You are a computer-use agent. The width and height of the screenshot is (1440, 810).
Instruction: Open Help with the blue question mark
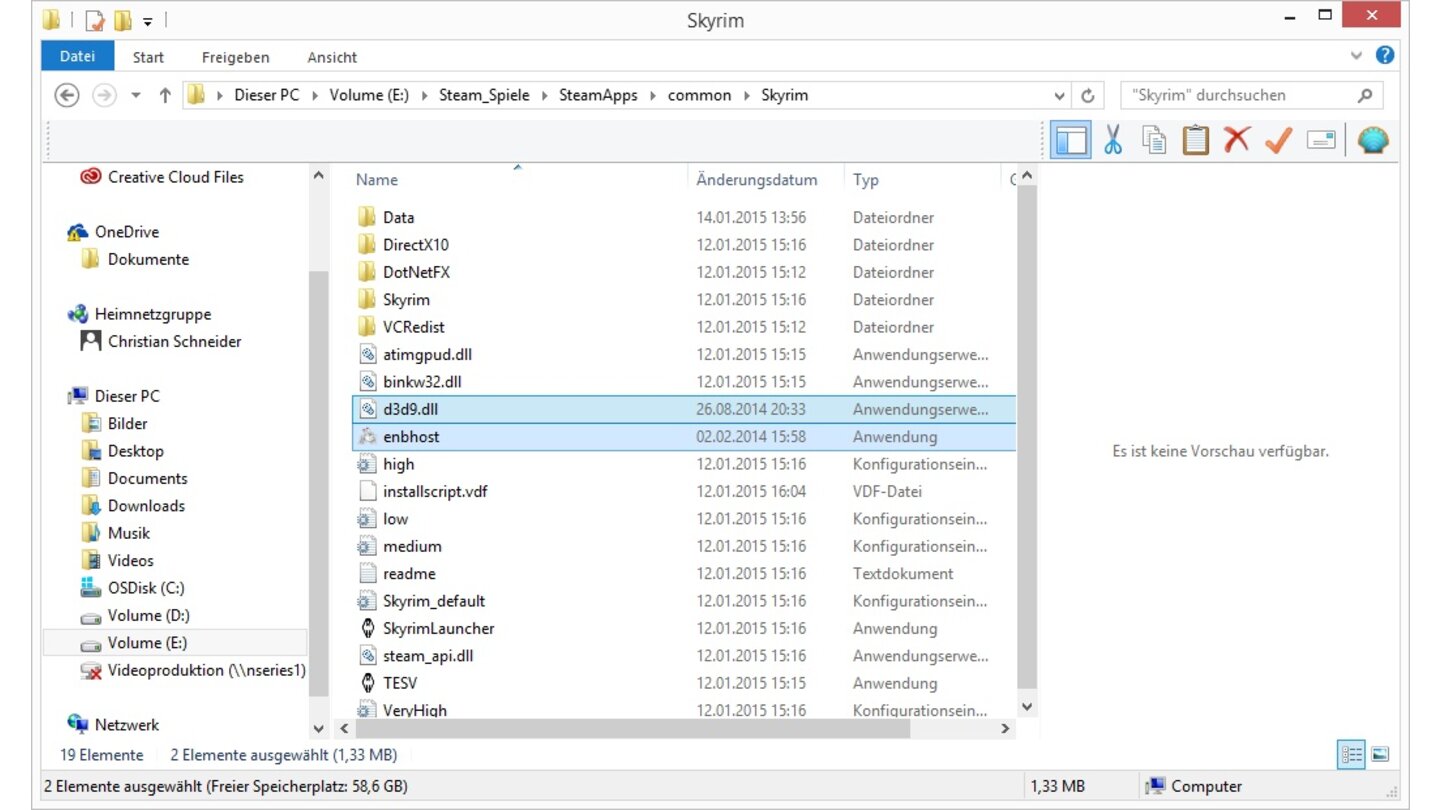tap(1385, 56)
